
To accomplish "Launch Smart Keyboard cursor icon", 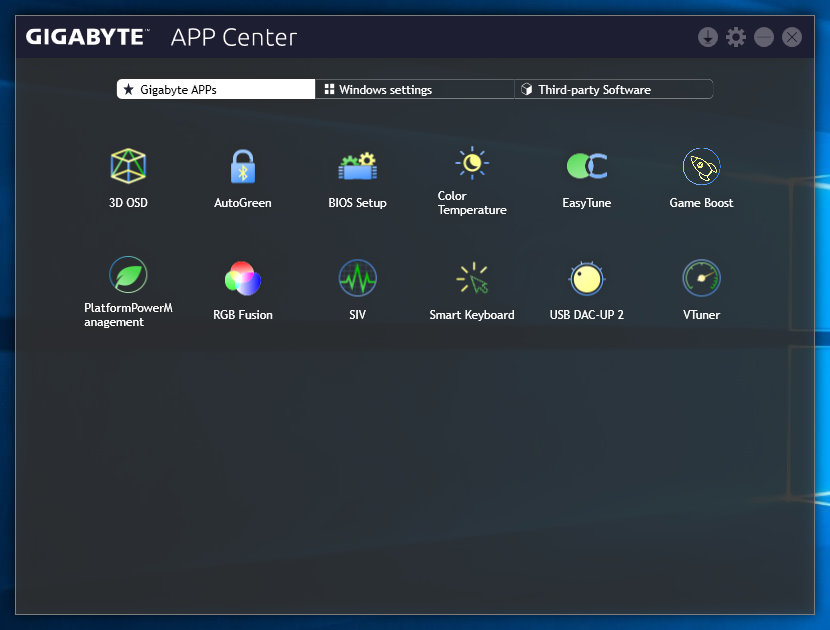I will pyautogui.click(x=472, y=278).
